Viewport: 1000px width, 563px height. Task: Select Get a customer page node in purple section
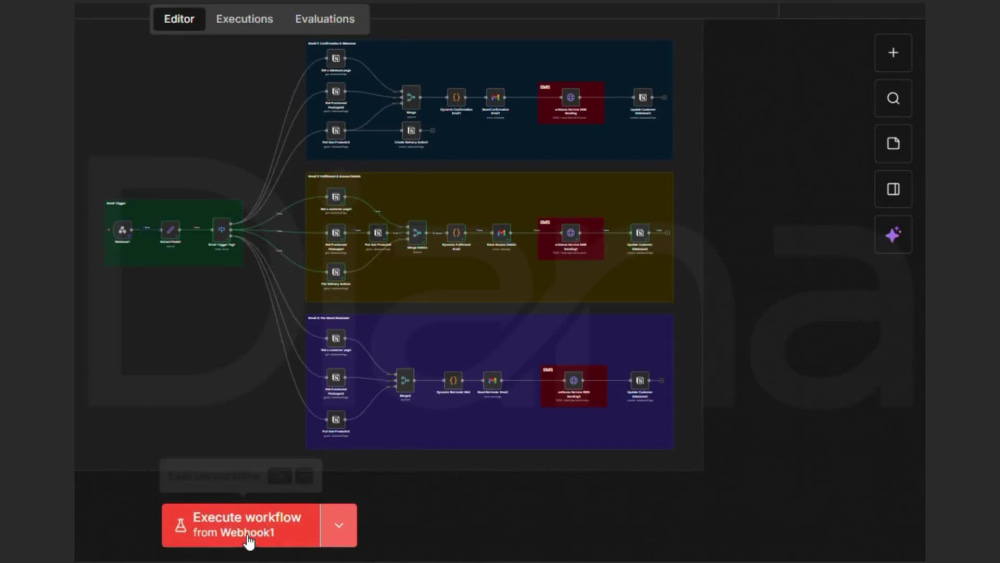pyautogui.click(x=336, y=339)
